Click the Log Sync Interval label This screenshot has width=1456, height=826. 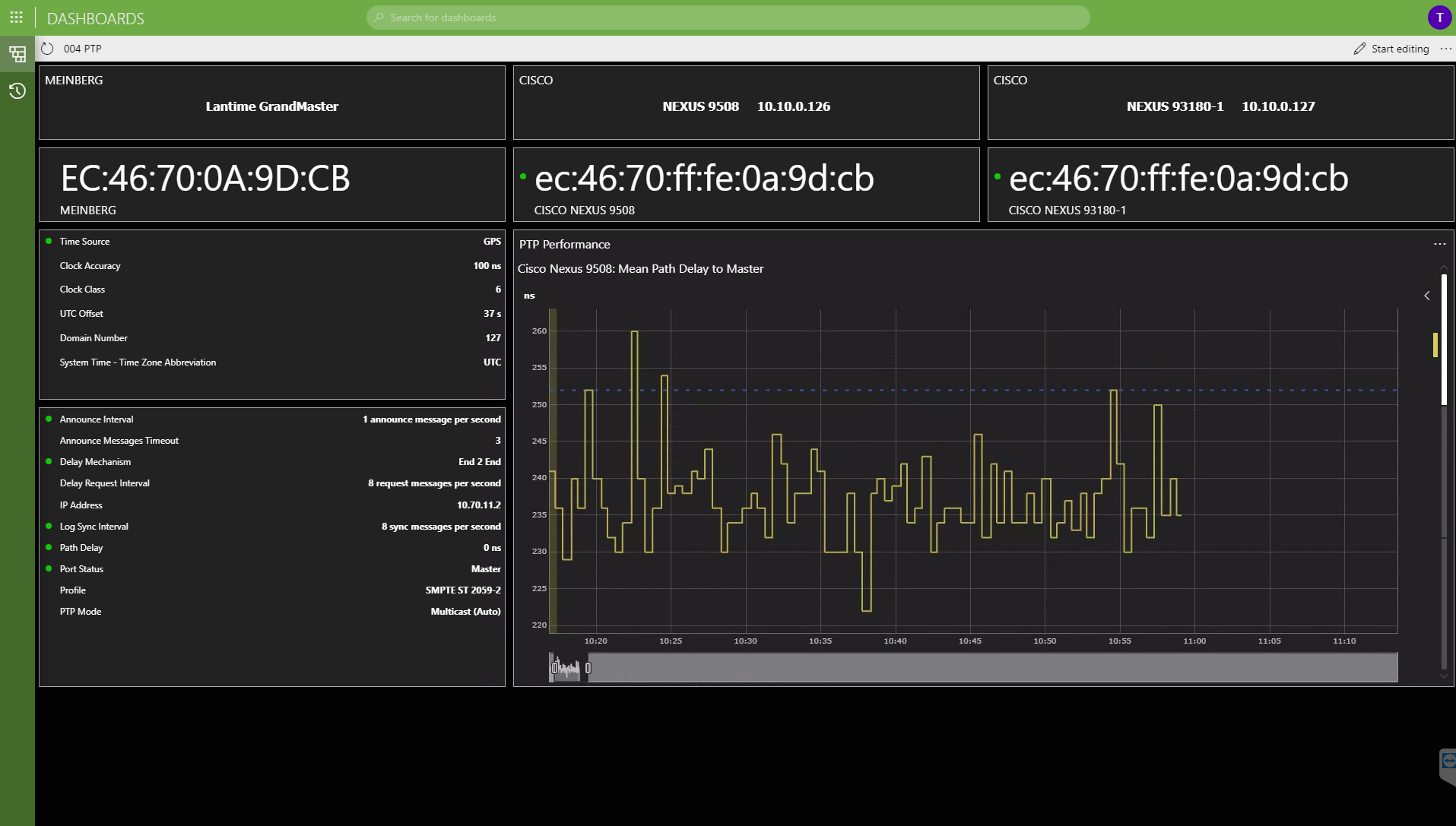tap(94, 527)
